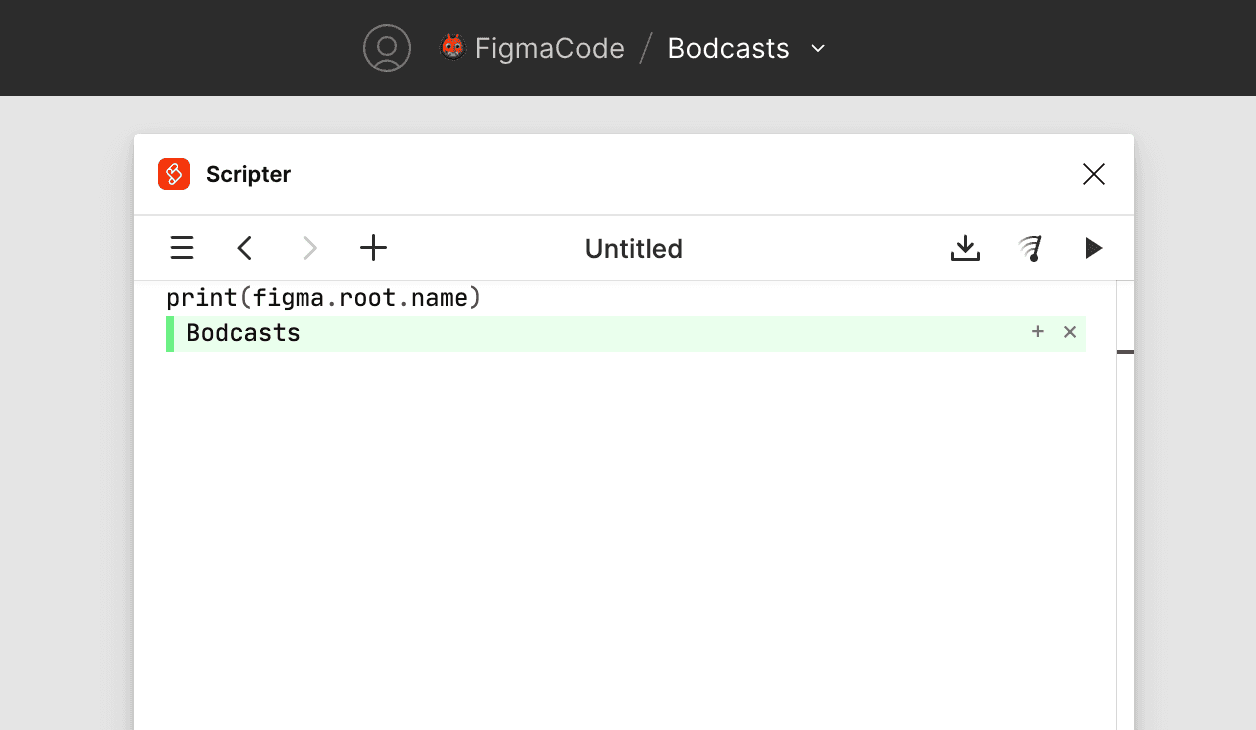This screenshot has height=730, width=1256.
Task: Click the FigmaCode team bug icon
Action: (x=453, y=47)
